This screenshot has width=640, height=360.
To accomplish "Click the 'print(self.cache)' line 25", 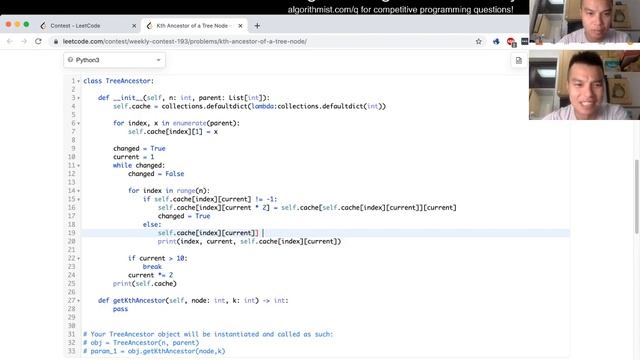I will pyautogui.click(x=144, y=283).
